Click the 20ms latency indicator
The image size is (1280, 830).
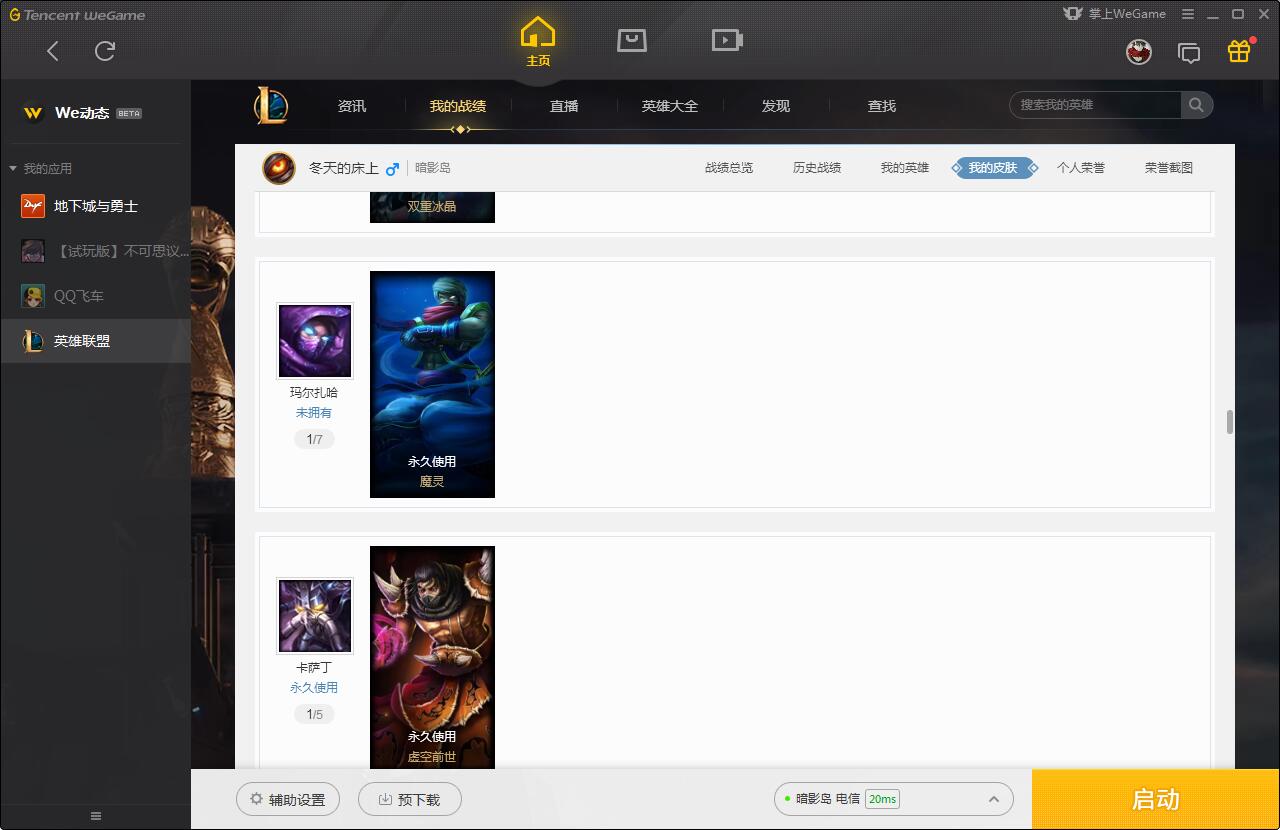click(882, 799)
